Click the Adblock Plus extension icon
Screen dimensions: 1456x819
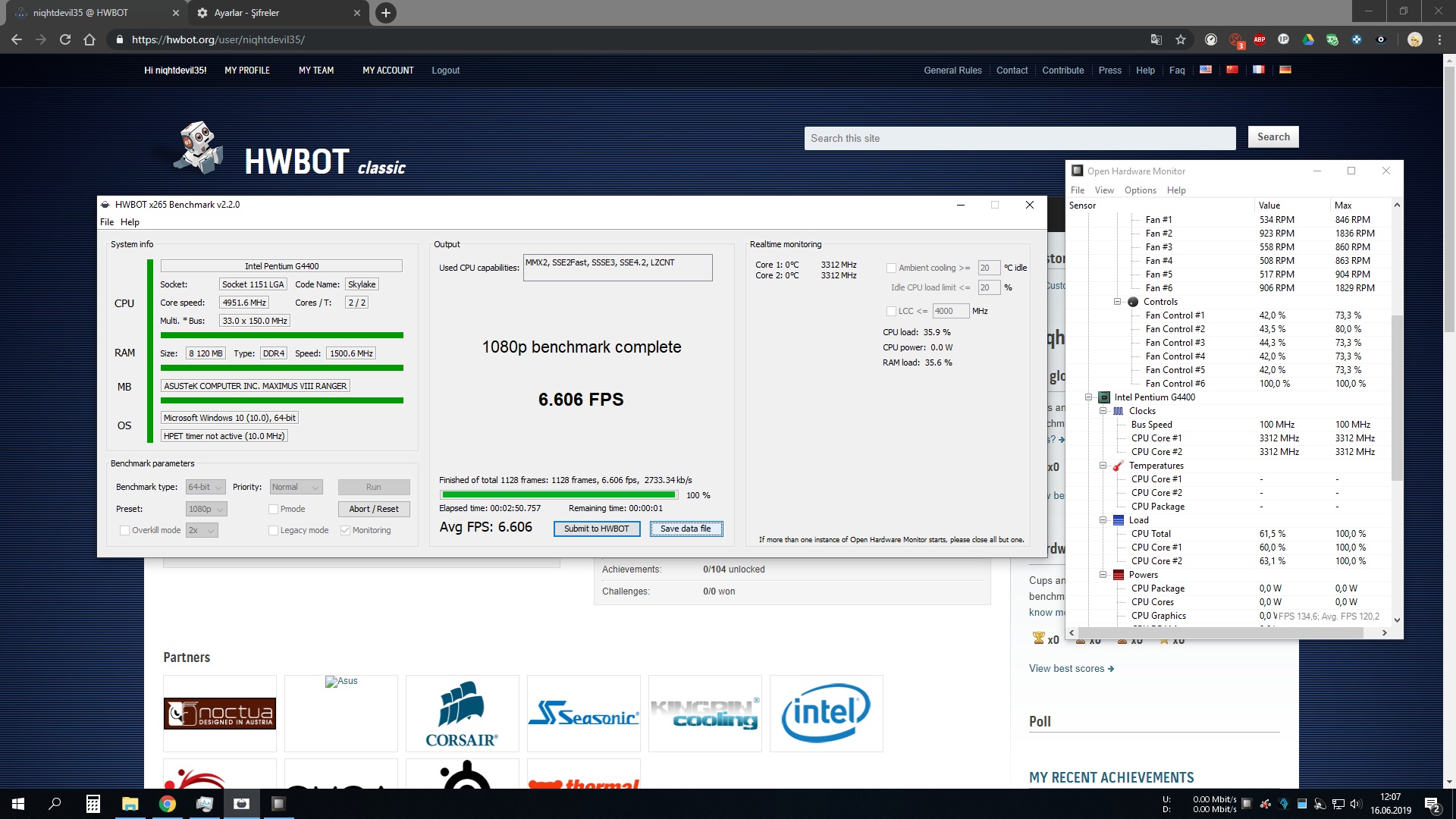click(1260, 39)
